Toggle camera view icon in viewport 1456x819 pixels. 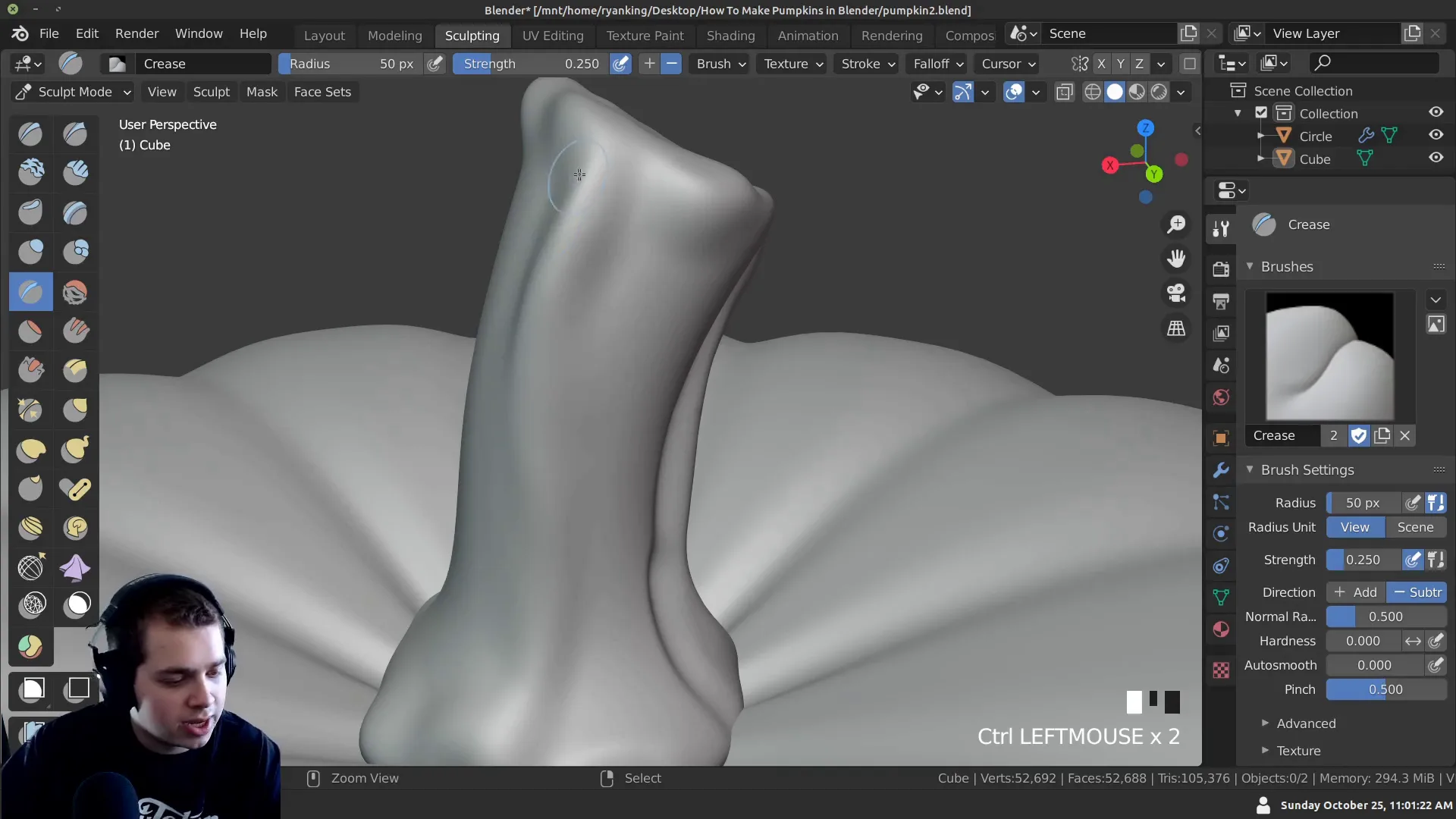[1176, 293]
